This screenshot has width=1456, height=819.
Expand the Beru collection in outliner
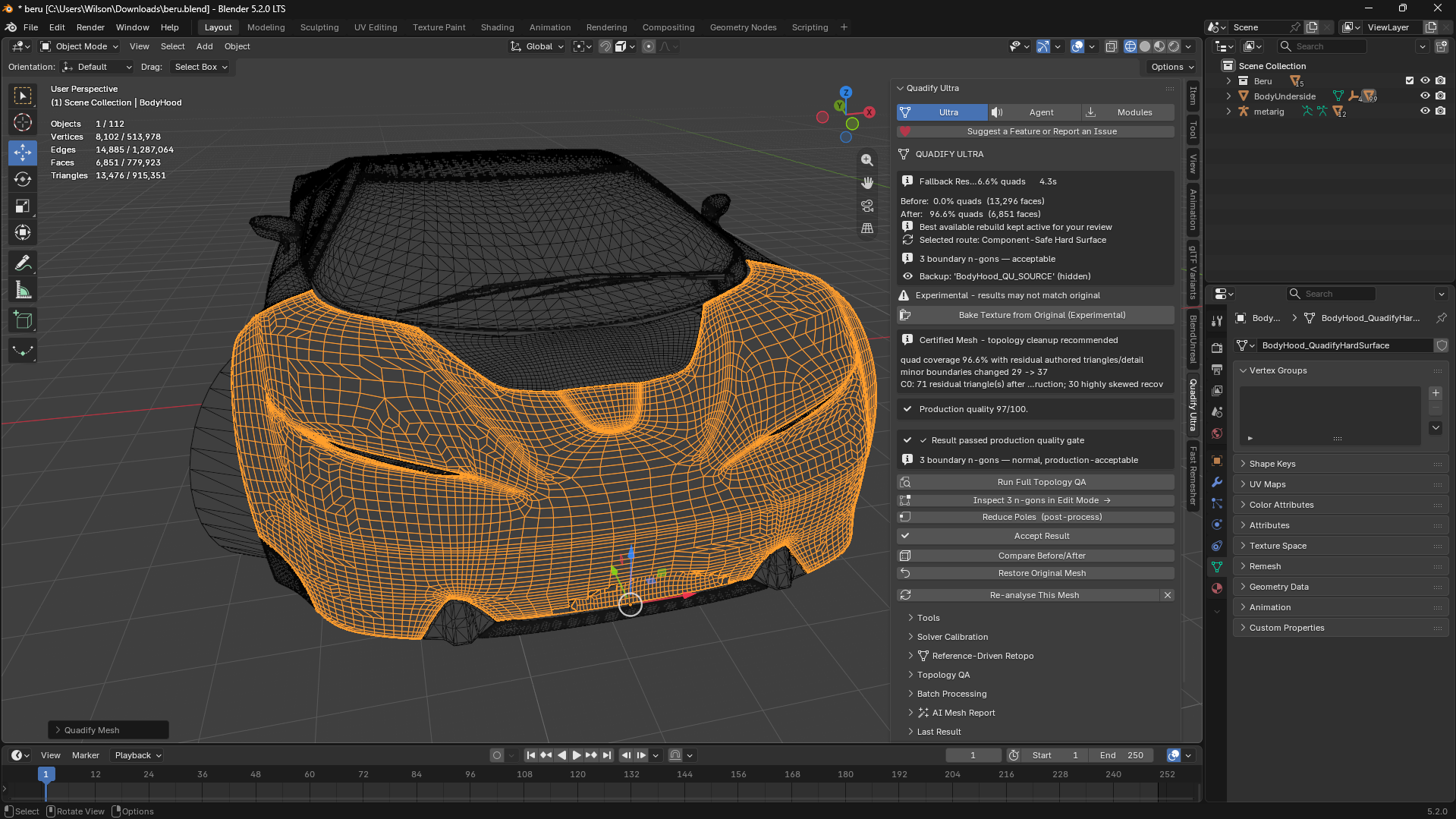(1228, 80)
